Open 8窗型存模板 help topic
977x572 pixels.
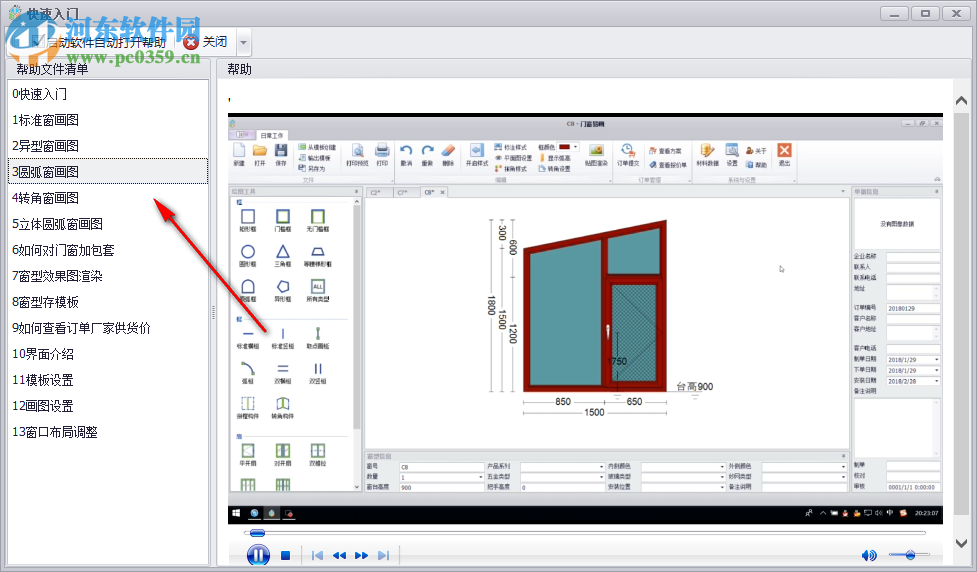(108, 302)
